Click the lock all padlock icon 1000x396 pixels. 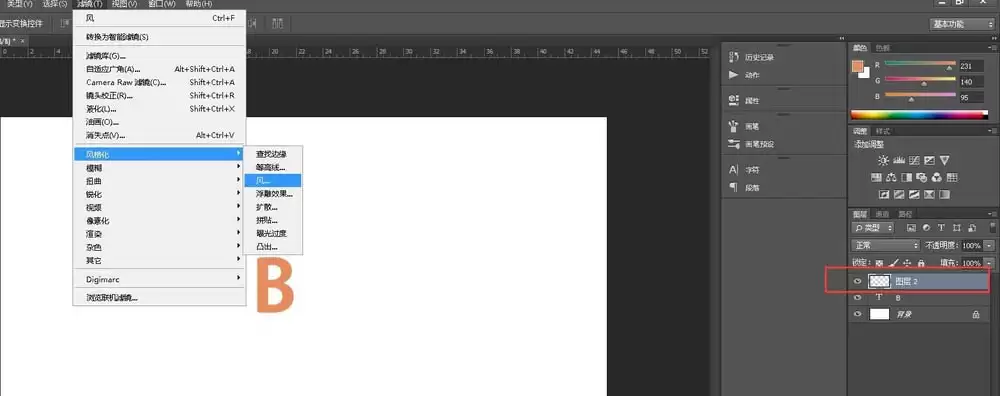pyautogui.click(x=921, y=263)
